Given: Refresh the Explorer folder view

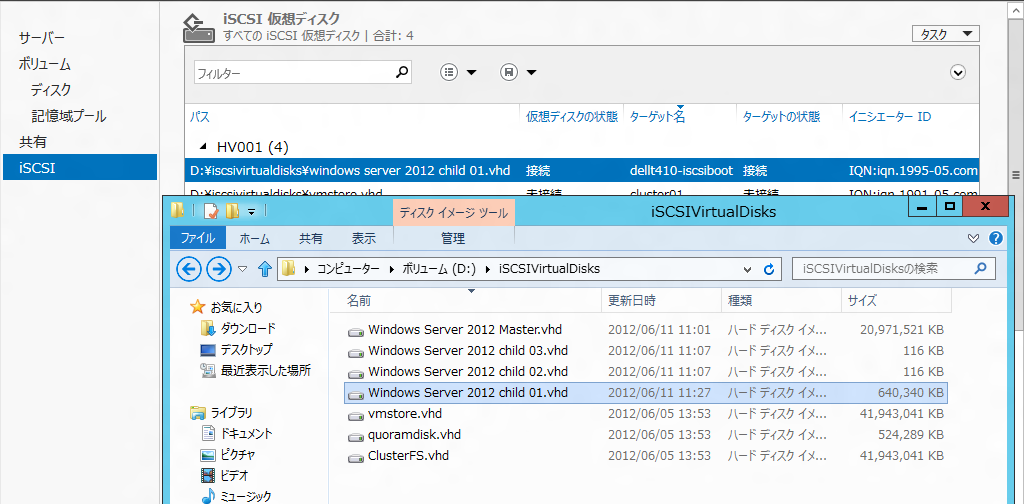Looking at the screenshot, I should tap(769, 268).
